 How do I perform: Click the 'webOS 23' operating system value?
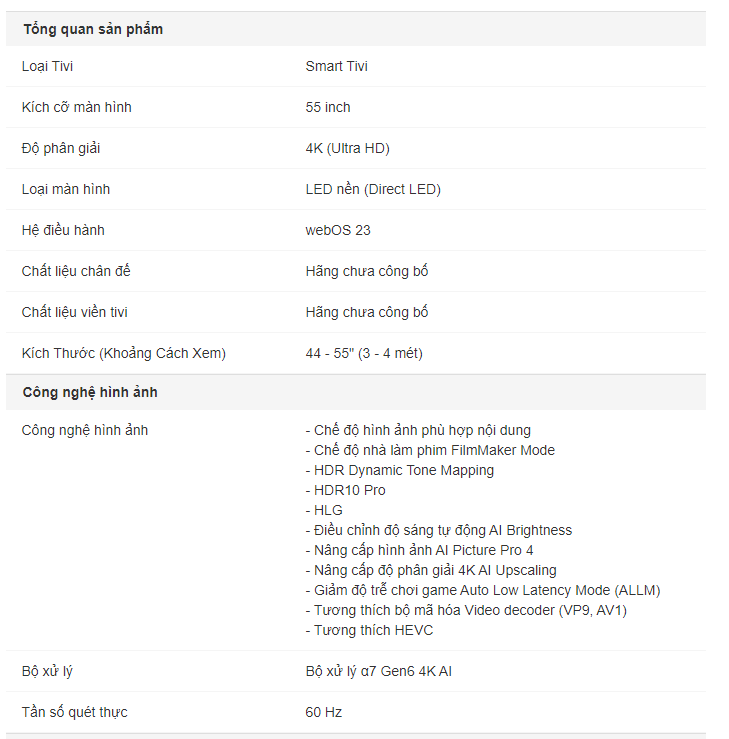click(x=337, y=230)
